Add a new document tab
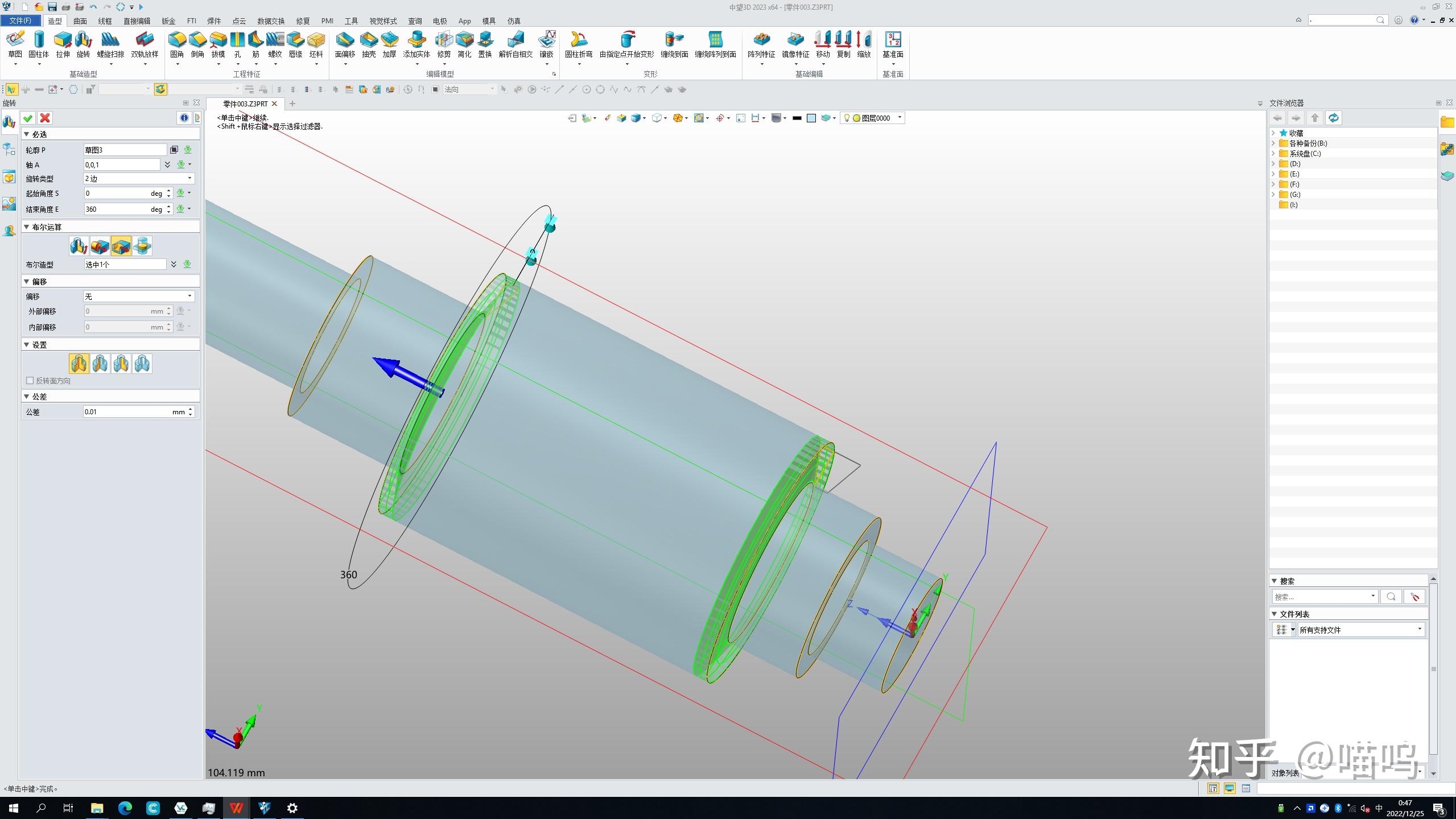This screenshot has width=1456, height=819. [x=292, y=104]
